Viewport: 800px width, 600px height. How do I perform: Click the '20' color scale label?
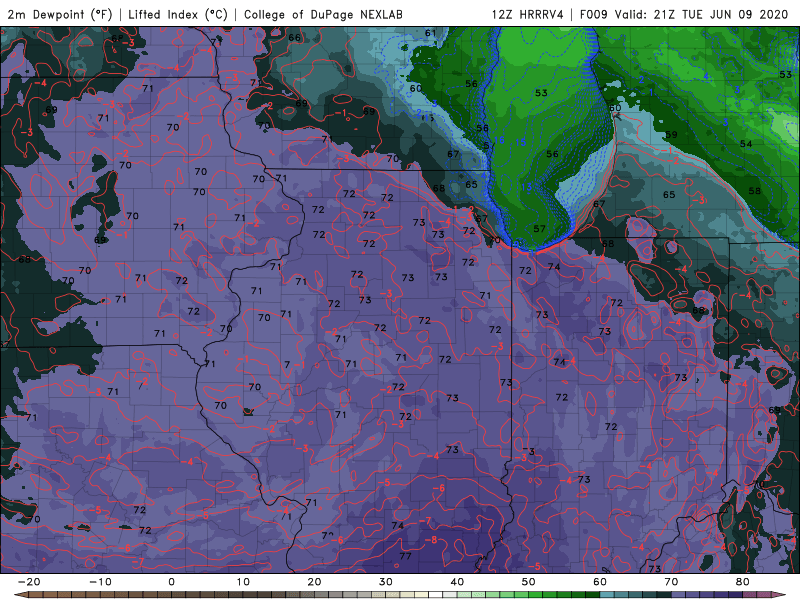pyautogui.click(x=314, y=582)
